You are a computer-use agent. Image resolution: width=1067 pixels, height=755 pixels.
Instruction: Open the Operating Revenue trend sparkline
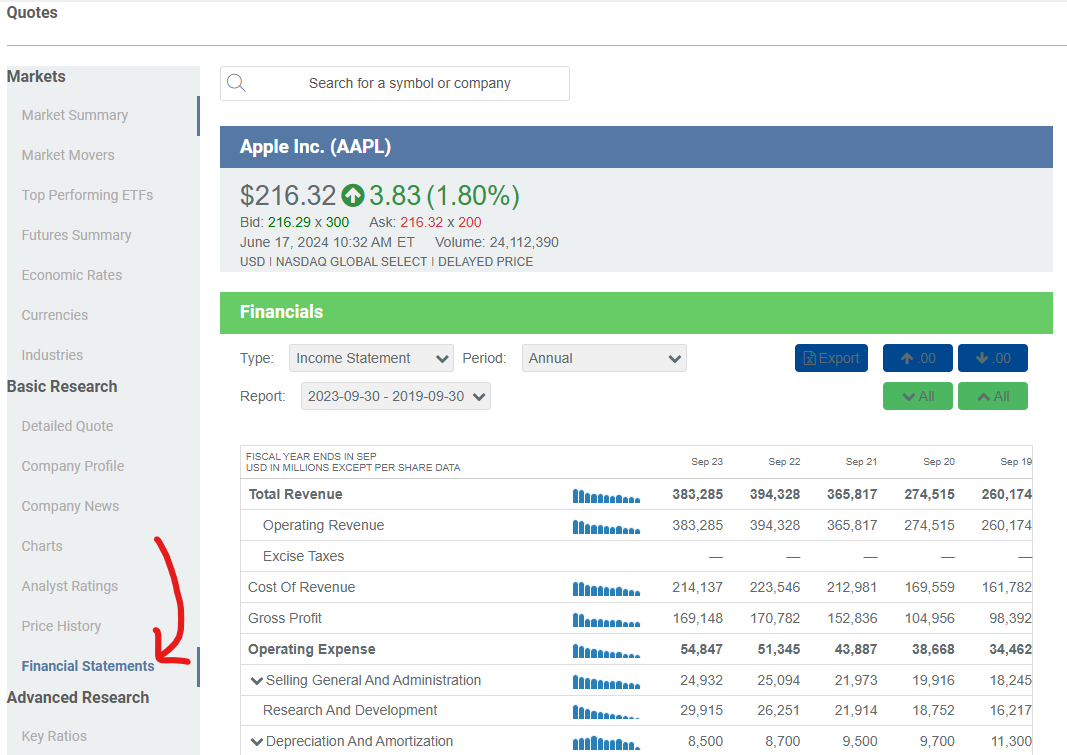(x=606, y=526)
